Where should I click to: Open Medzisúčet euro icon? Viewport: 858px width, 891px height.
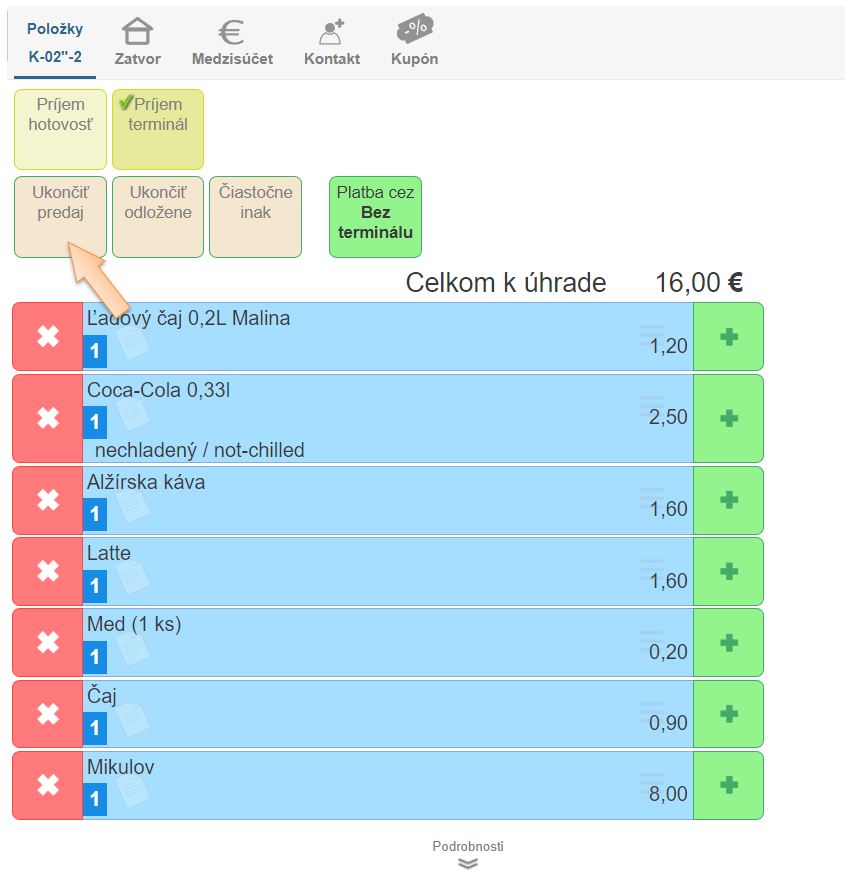232,33
